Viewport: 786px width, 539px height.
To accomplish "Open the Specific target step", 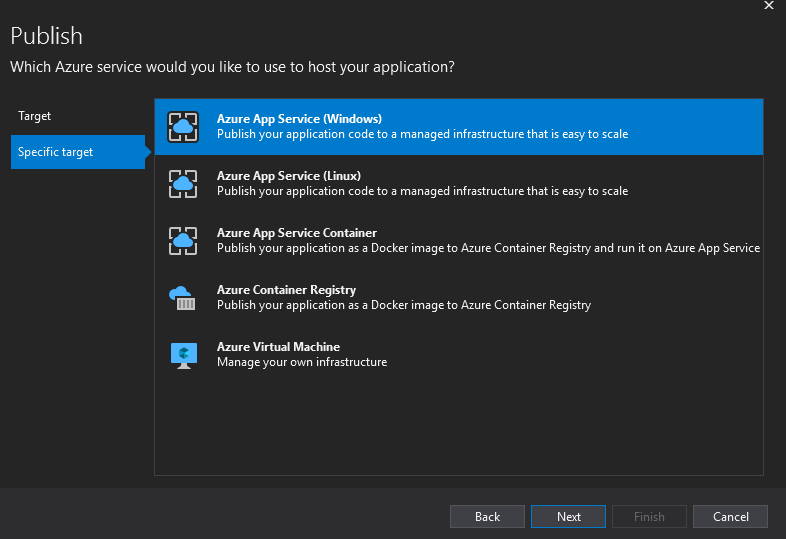I will (56, 152).
